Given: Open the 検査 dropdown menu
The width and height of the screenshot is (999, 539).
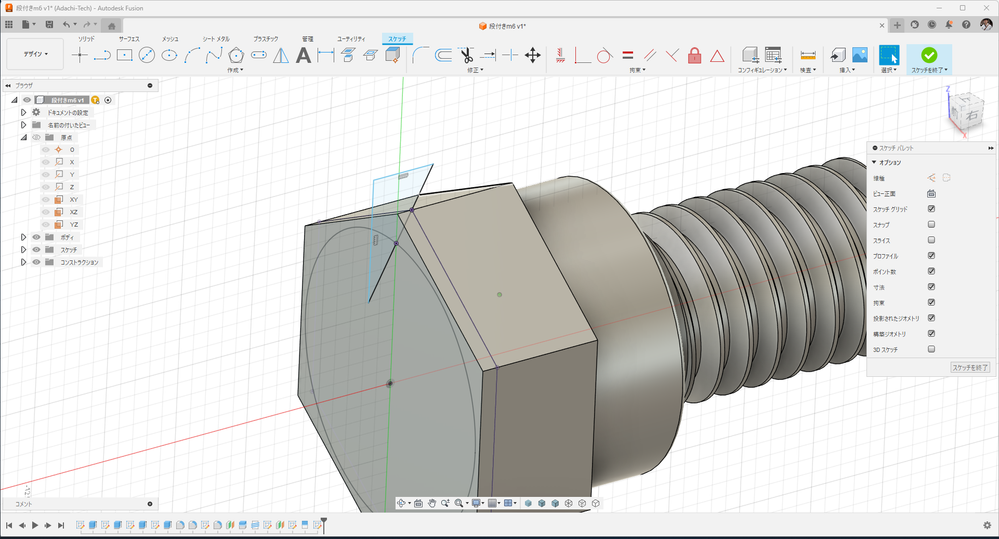Looking at the screenshot, I should [807, 70].
